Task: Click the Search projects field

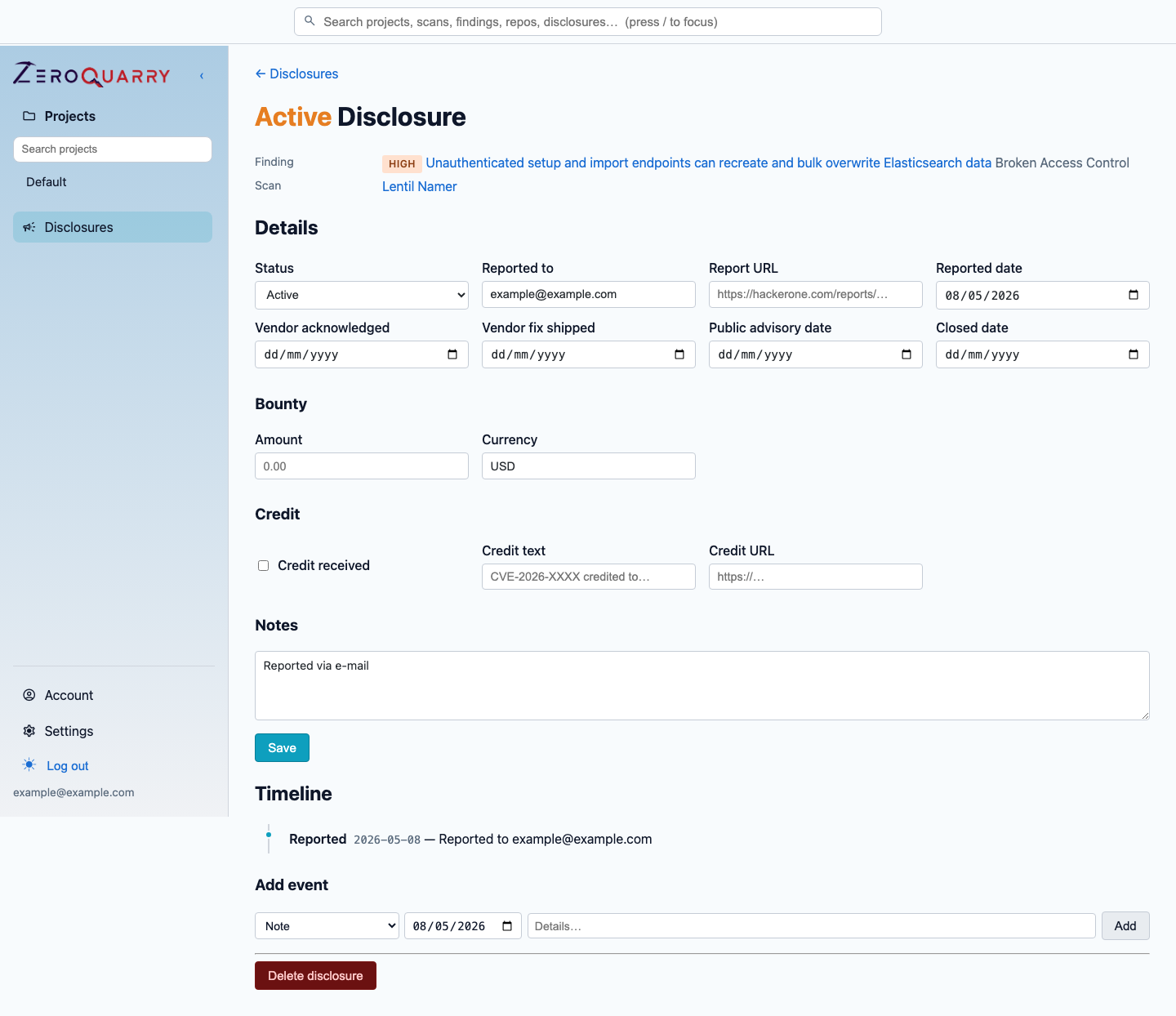Action: coord(113,149)
